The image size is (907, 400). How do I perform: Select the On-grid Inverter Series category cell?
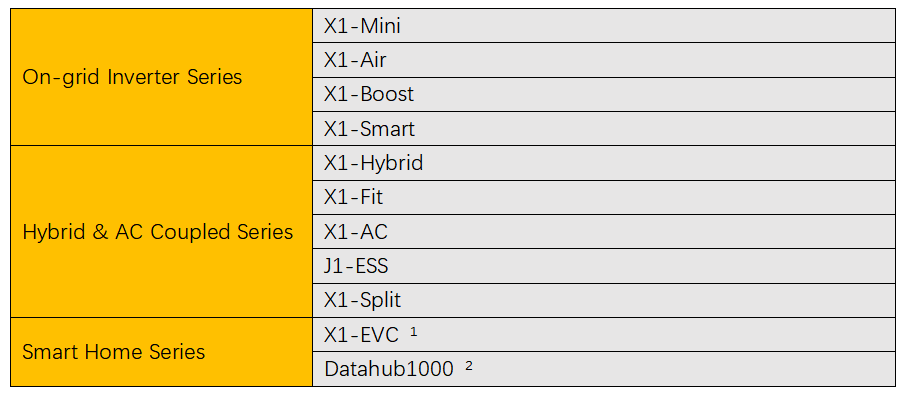click(161, 77)
